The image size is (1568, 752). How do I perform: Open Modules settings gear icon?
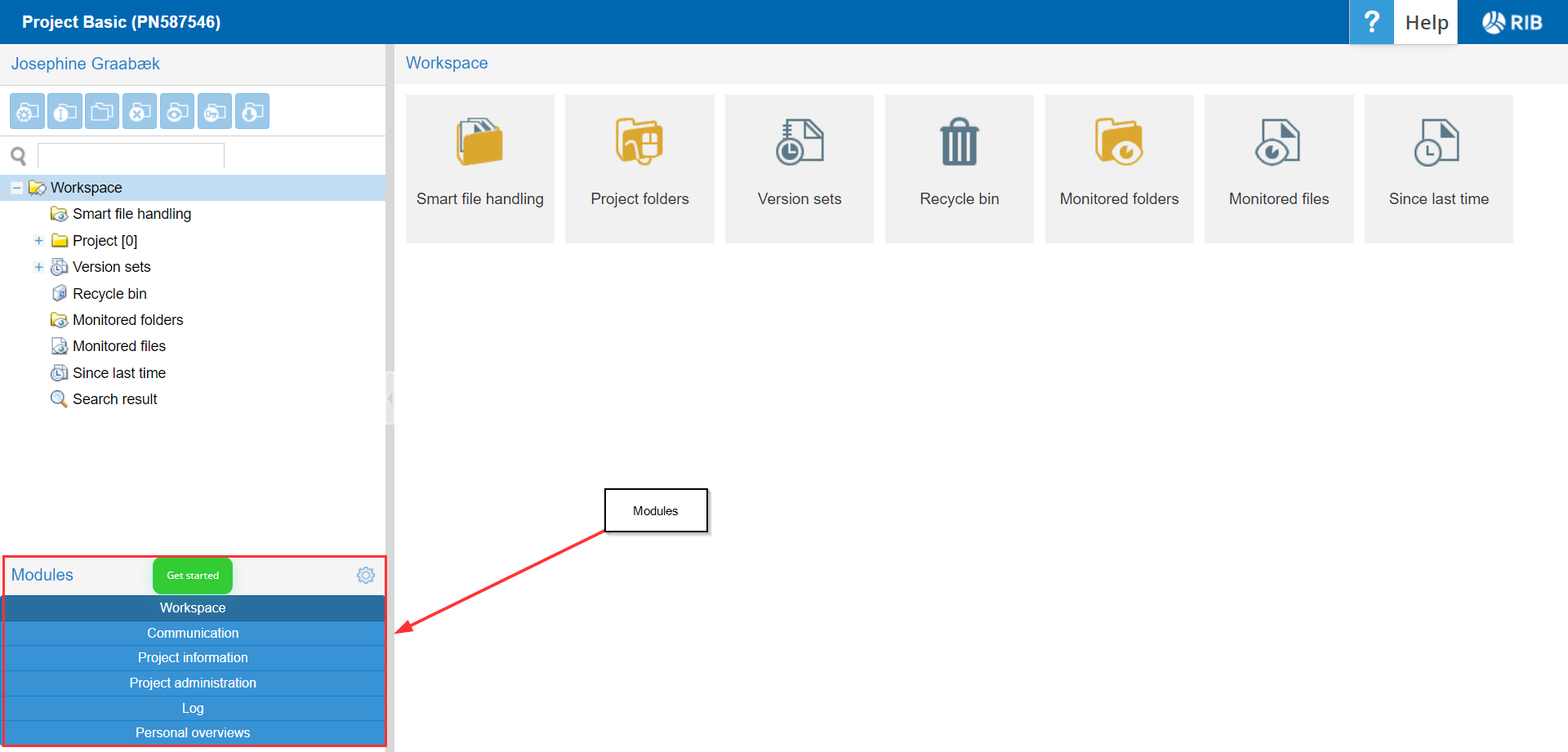click(365, 576)
